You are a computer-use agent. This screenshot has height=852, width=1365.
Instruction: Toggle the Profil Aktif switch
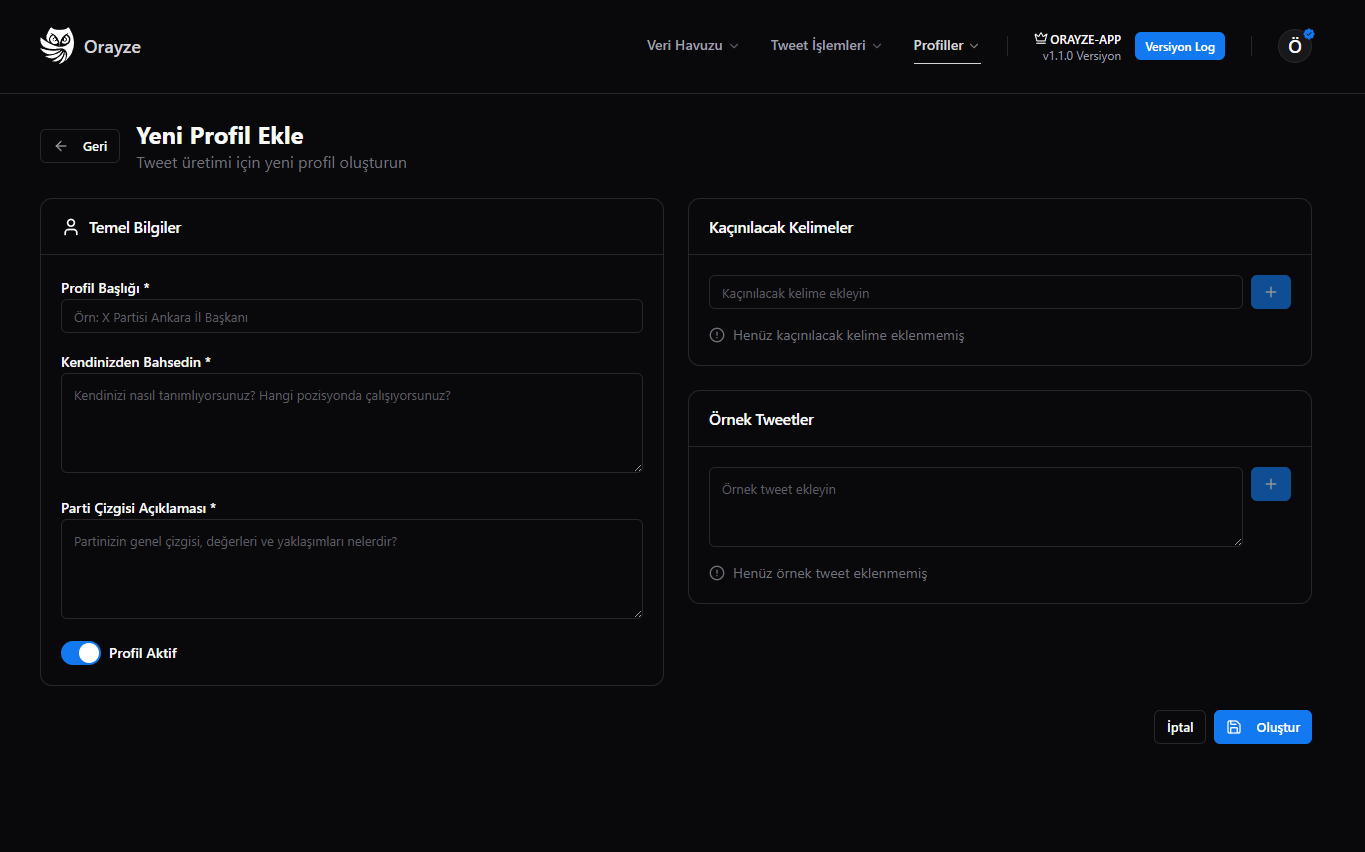(81, 653)
